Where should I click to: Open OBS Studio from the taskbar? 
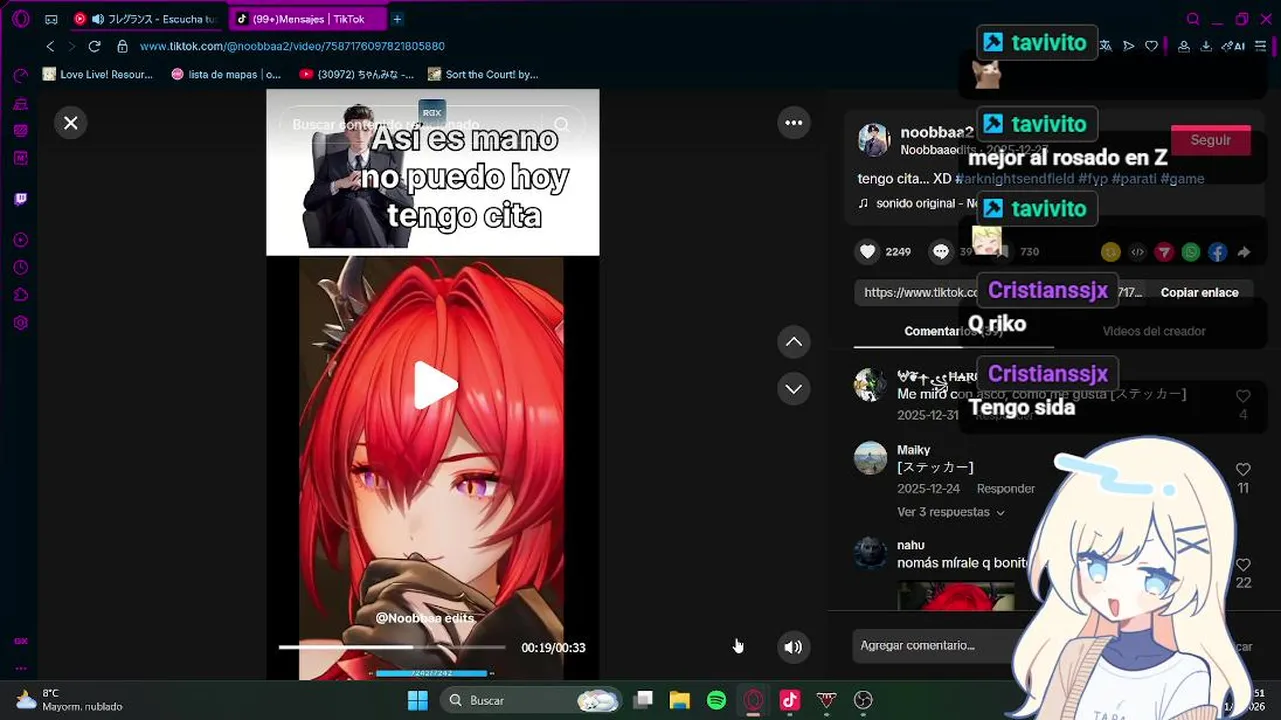pos(863,700)
